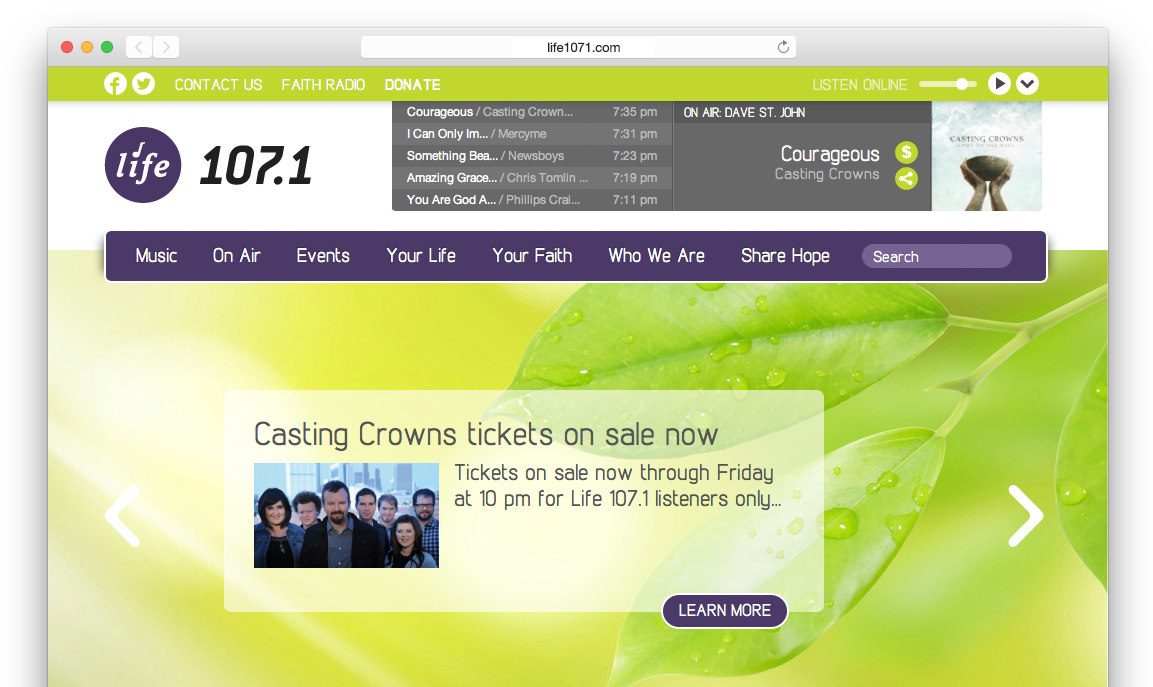Adjust the Listen Online volume slider
The height and width of the screenshot is (687, 1153).
948,84
